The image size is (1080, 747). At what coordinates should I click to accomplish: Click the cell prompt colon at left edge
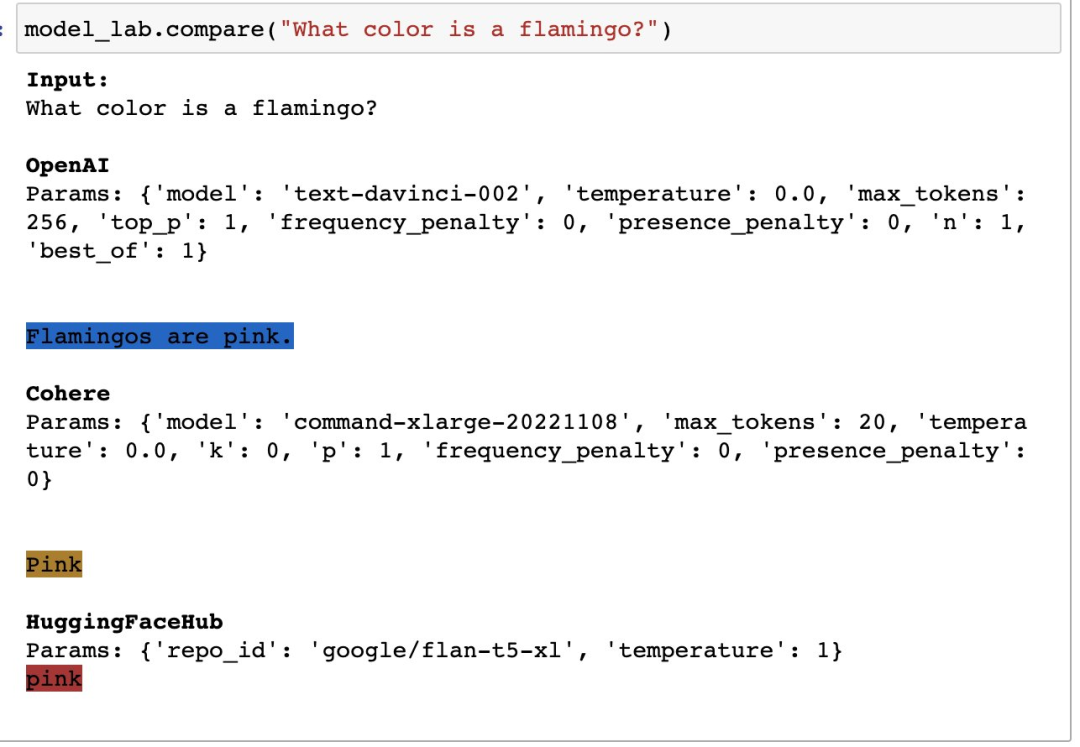3,30
